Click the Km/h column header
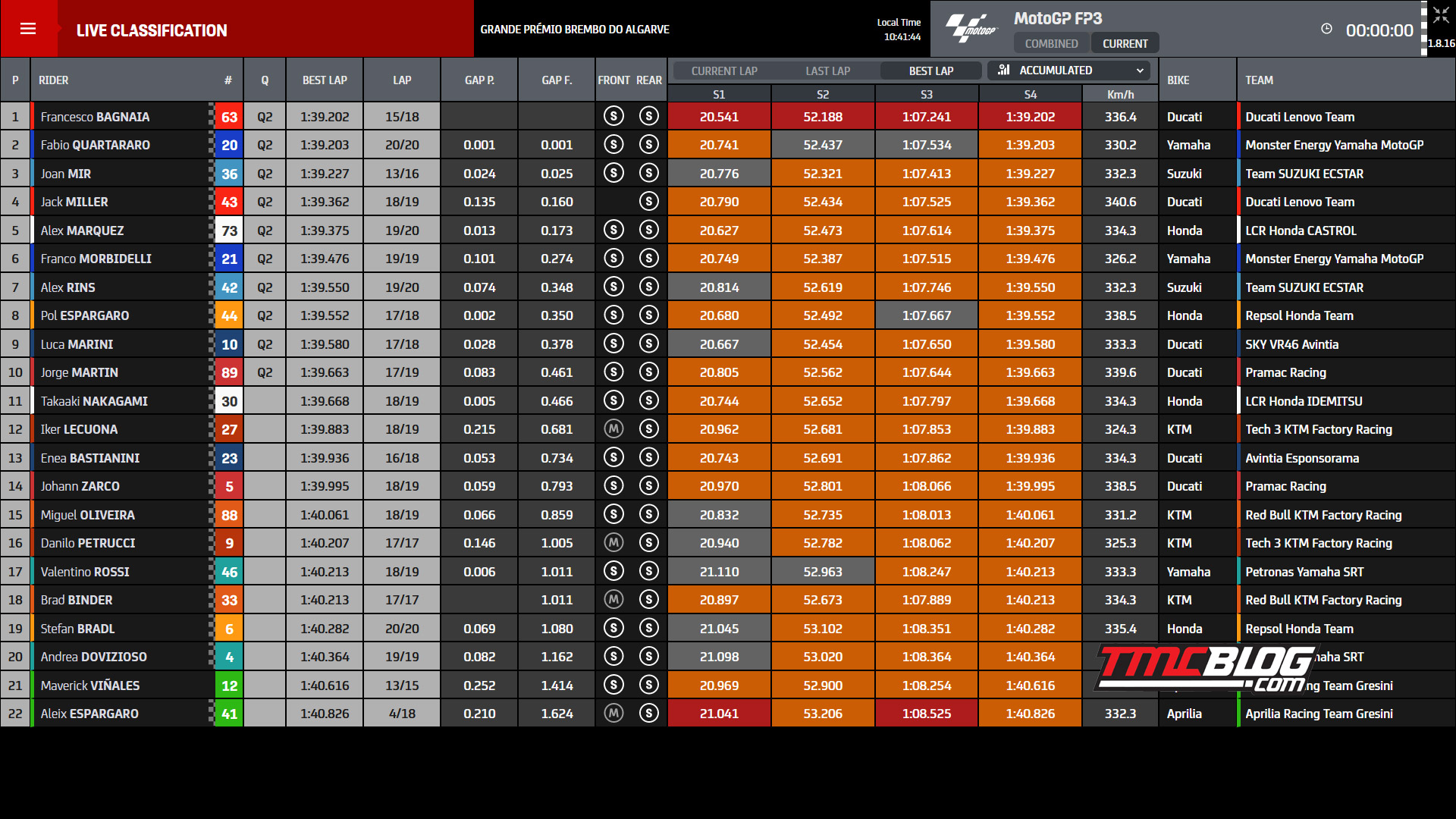1456x819 pixels. (1120, 95)
